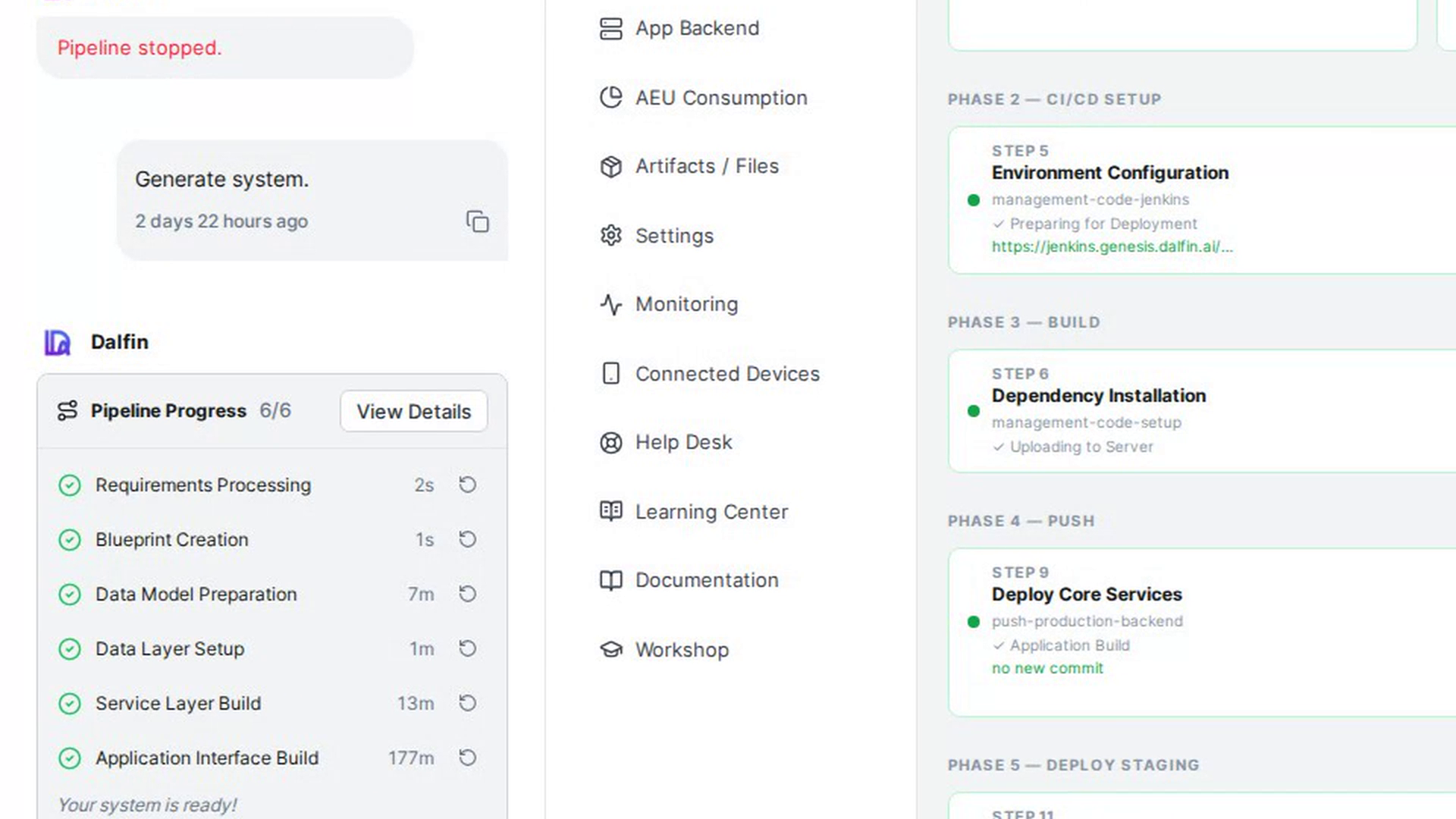Rerun the Application Interface Build step

click(x=468, y=758)
